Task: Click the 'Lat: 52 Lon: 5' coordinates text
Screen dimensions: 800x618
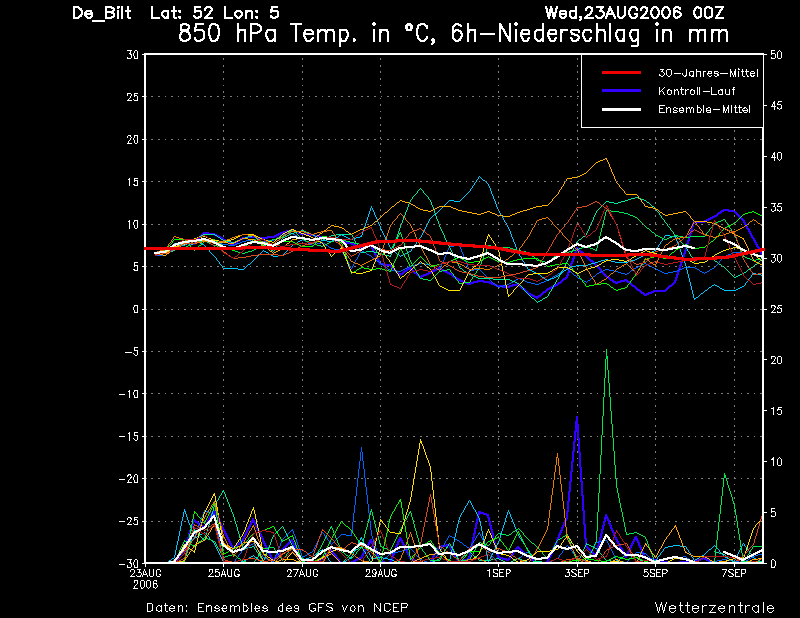Action: (215, 13)
